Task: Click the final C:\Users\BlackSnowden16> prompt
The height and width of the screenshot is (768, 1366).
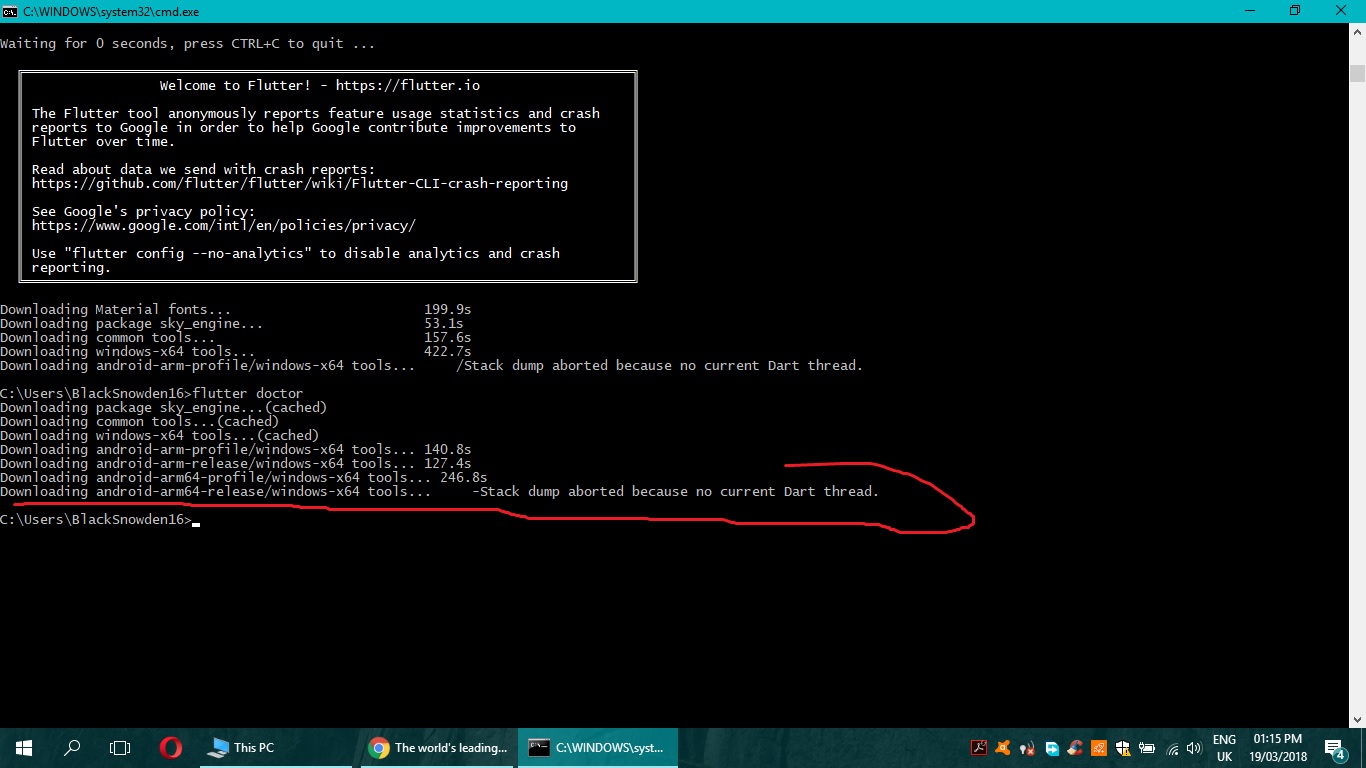Action: 96,520
